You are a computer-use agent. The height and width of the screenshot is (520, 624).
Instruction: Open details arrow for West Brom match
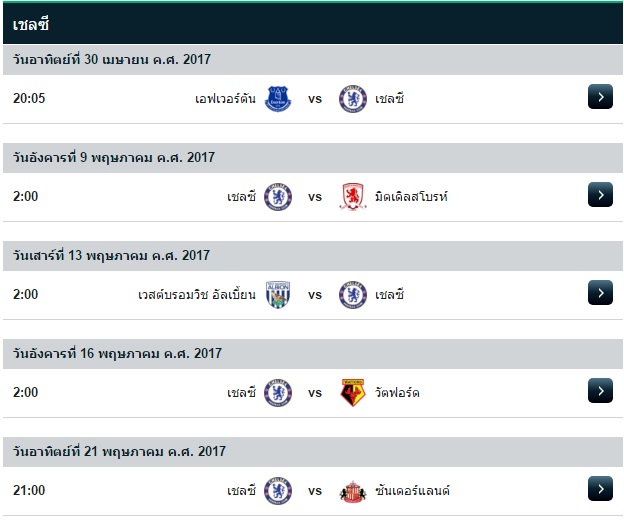[600, 293]
